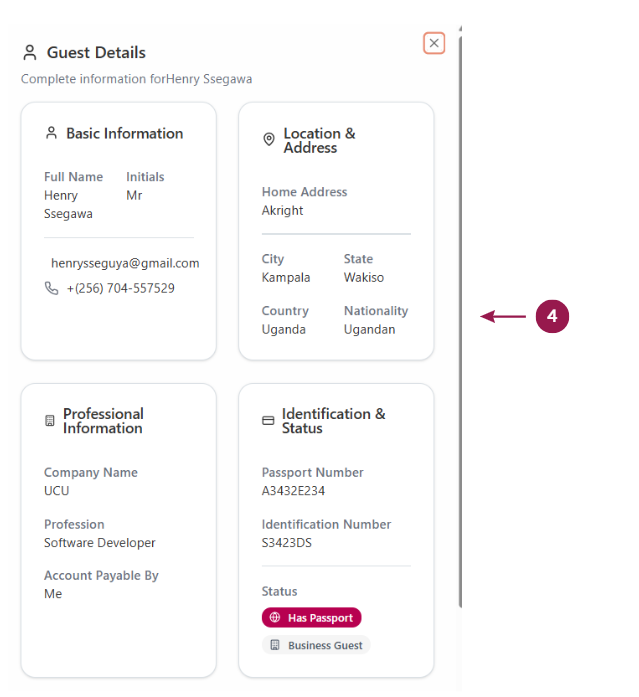Click the phone icon beside number
Screen dimensions: 639x697
[52, 288]
